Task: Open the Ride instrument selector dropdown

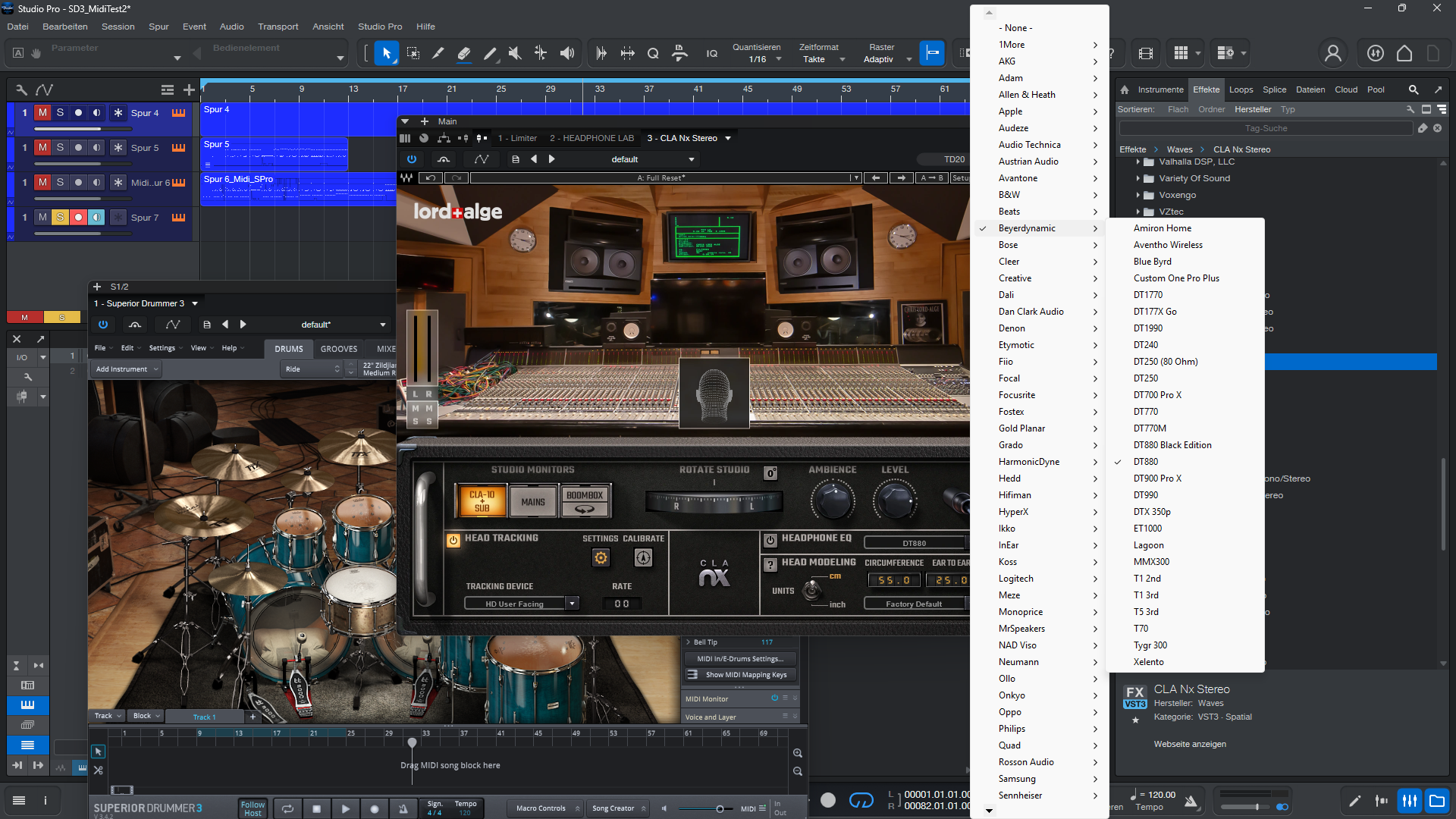Action: pyautogui.click(x=312, y=369)
